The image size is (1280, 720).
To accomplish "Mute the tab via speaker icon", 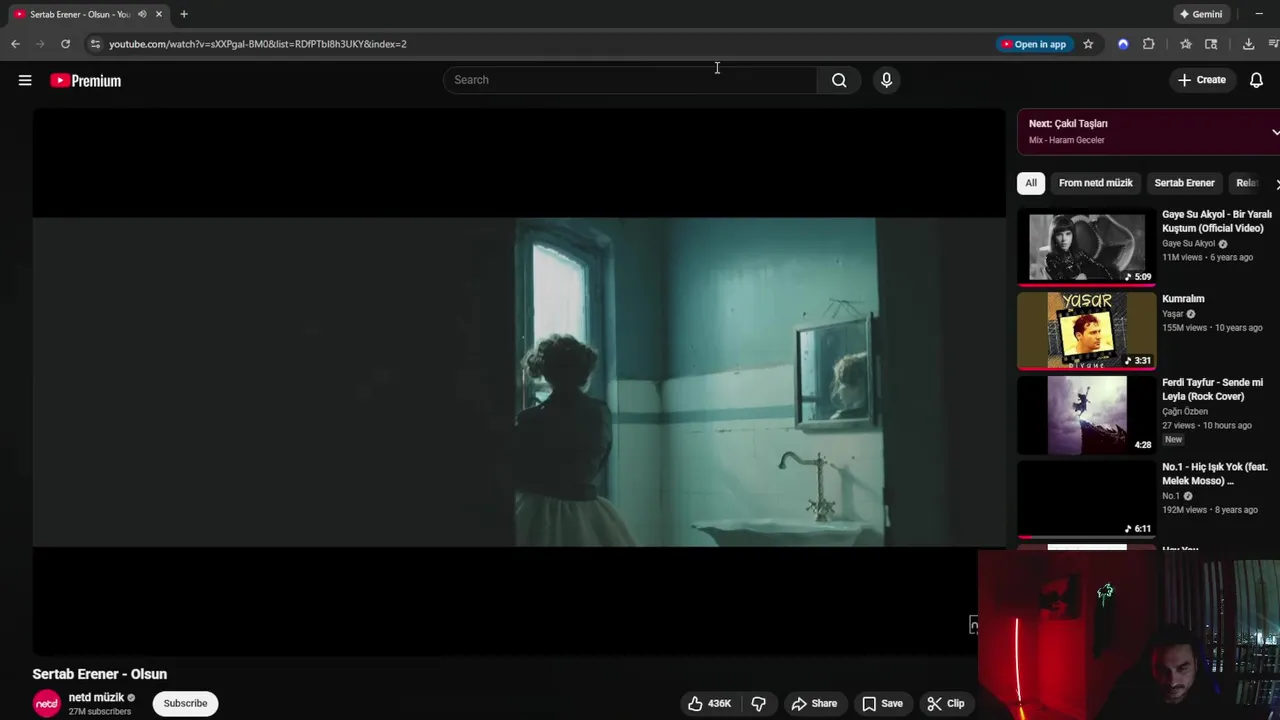I will coord(142,14).
